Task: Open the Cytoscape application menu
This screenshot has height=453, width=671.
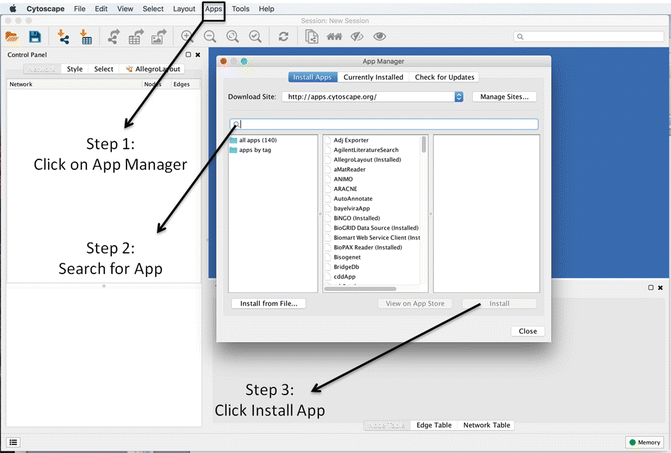Action: tap(45, 9)
